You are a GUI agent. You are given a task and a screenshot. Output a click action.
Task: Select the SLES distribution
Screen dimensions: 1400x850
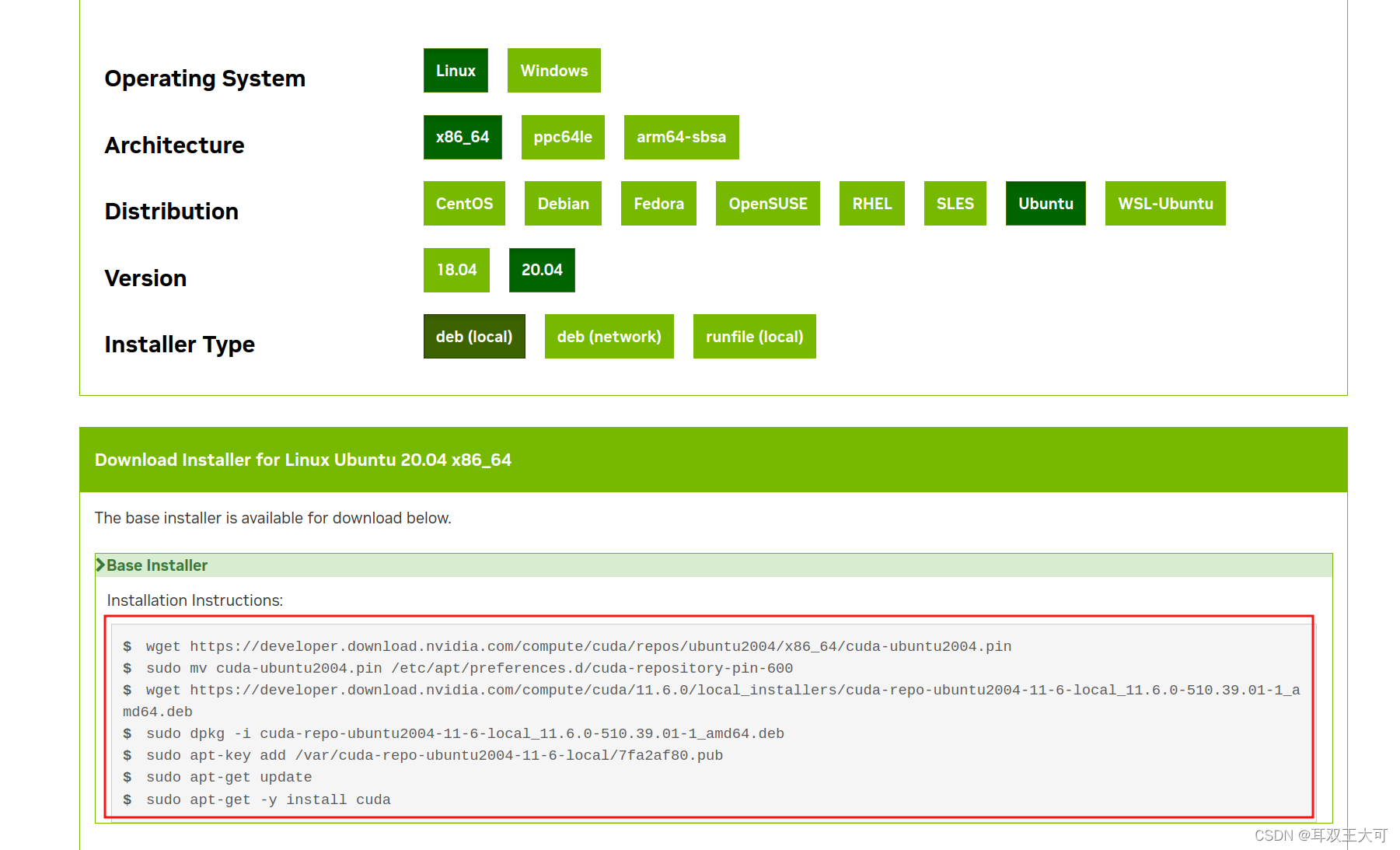(955, 204)
